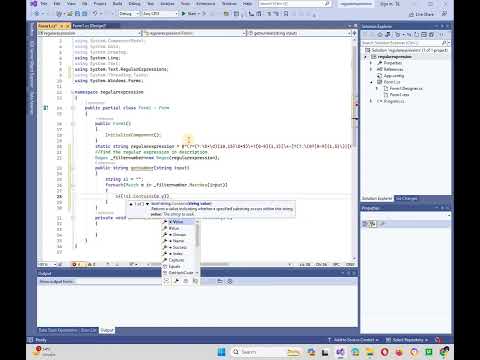Select the Solution node in Solution Explorer
The height and width of the screenshot is (360, 480).
click(407, 50)
